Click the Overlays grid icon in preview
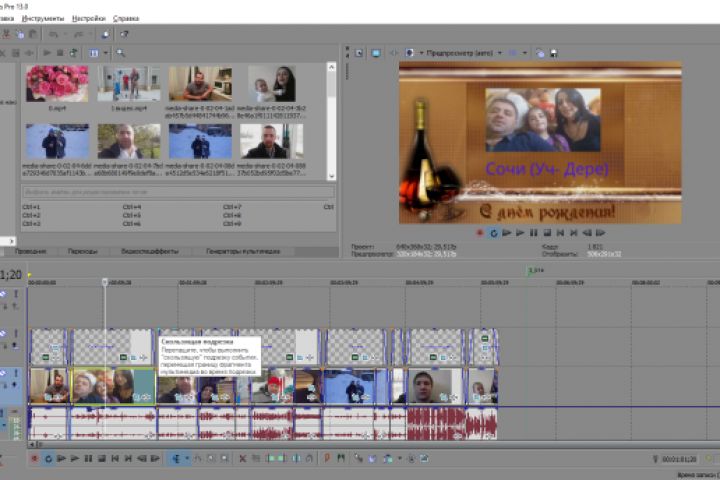 point(513,53)
